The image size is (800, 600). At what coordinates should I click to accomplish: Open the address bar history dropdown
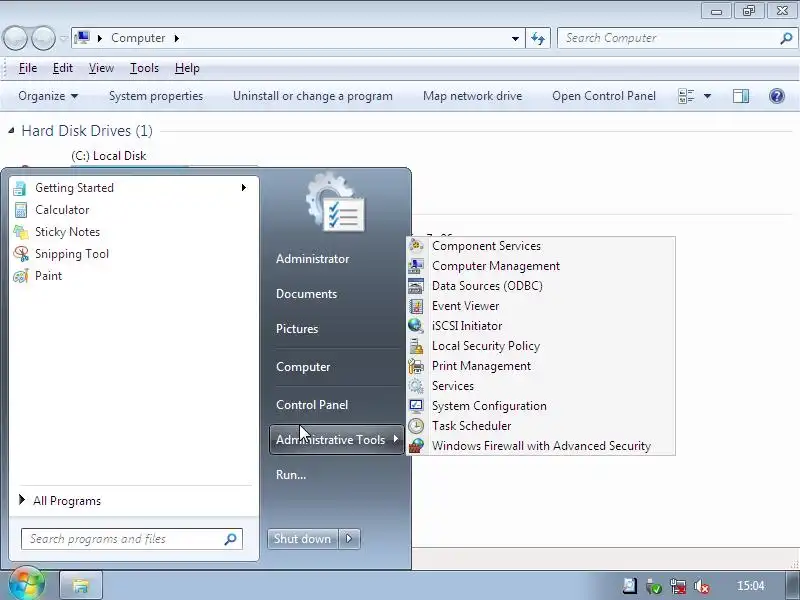coord(515,38)
